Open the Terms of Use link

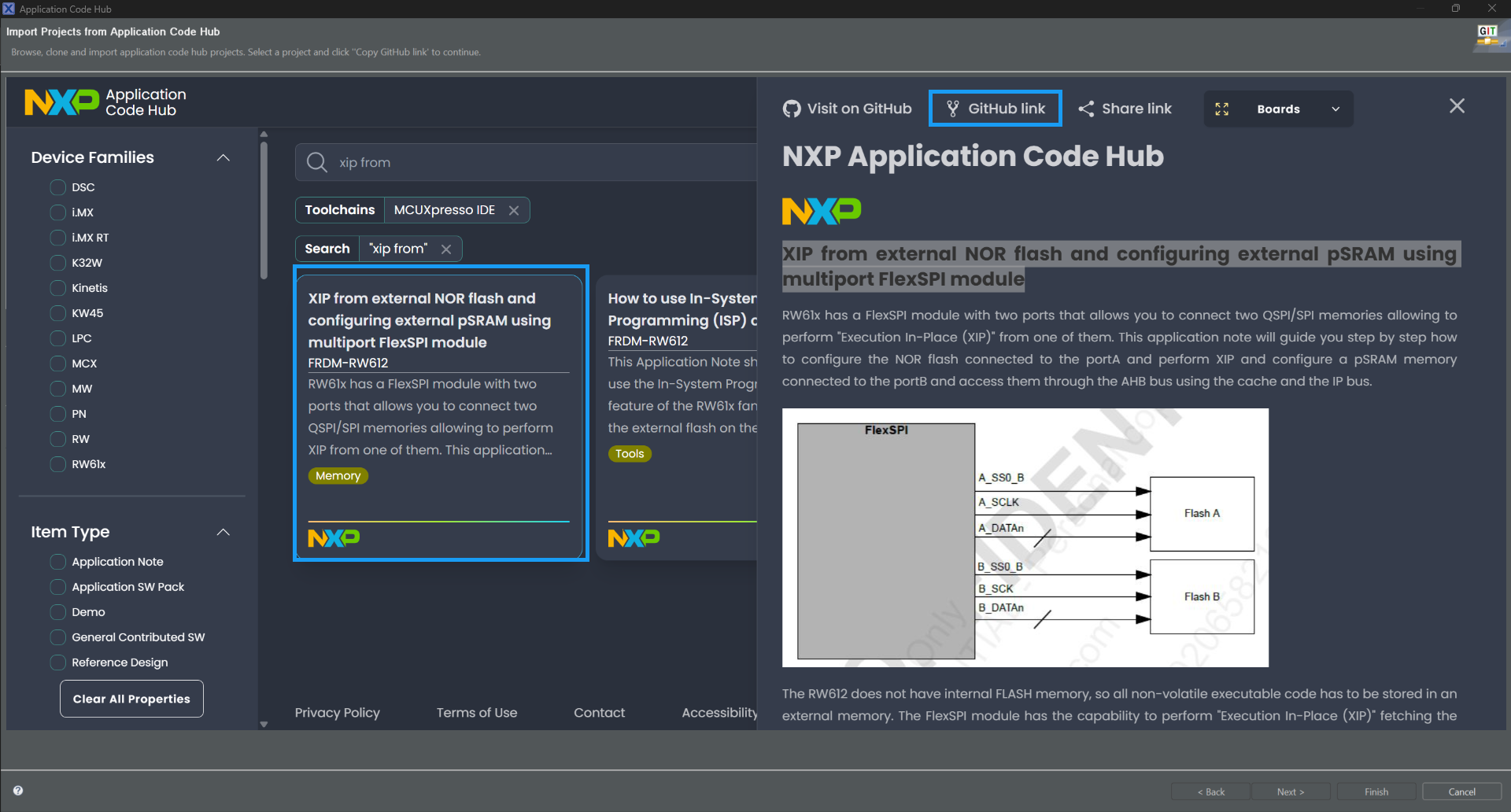pyautogui.click(x=477, y=713)
